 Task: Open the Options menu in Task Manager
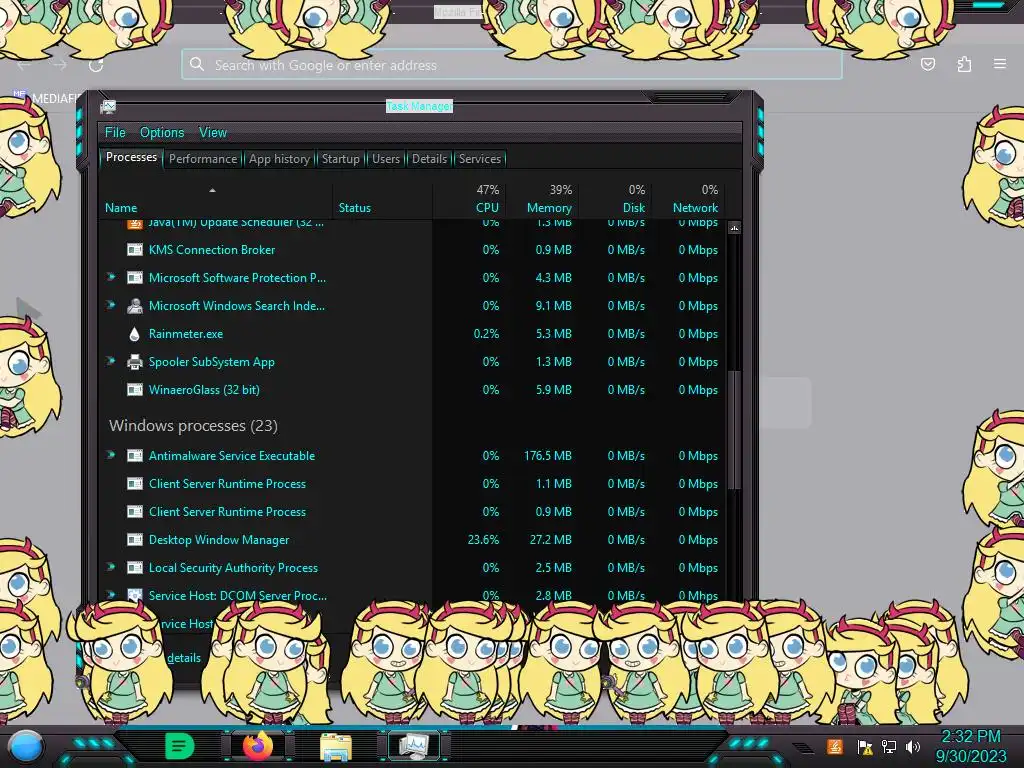pyautogui.click(x=162, y=133)
